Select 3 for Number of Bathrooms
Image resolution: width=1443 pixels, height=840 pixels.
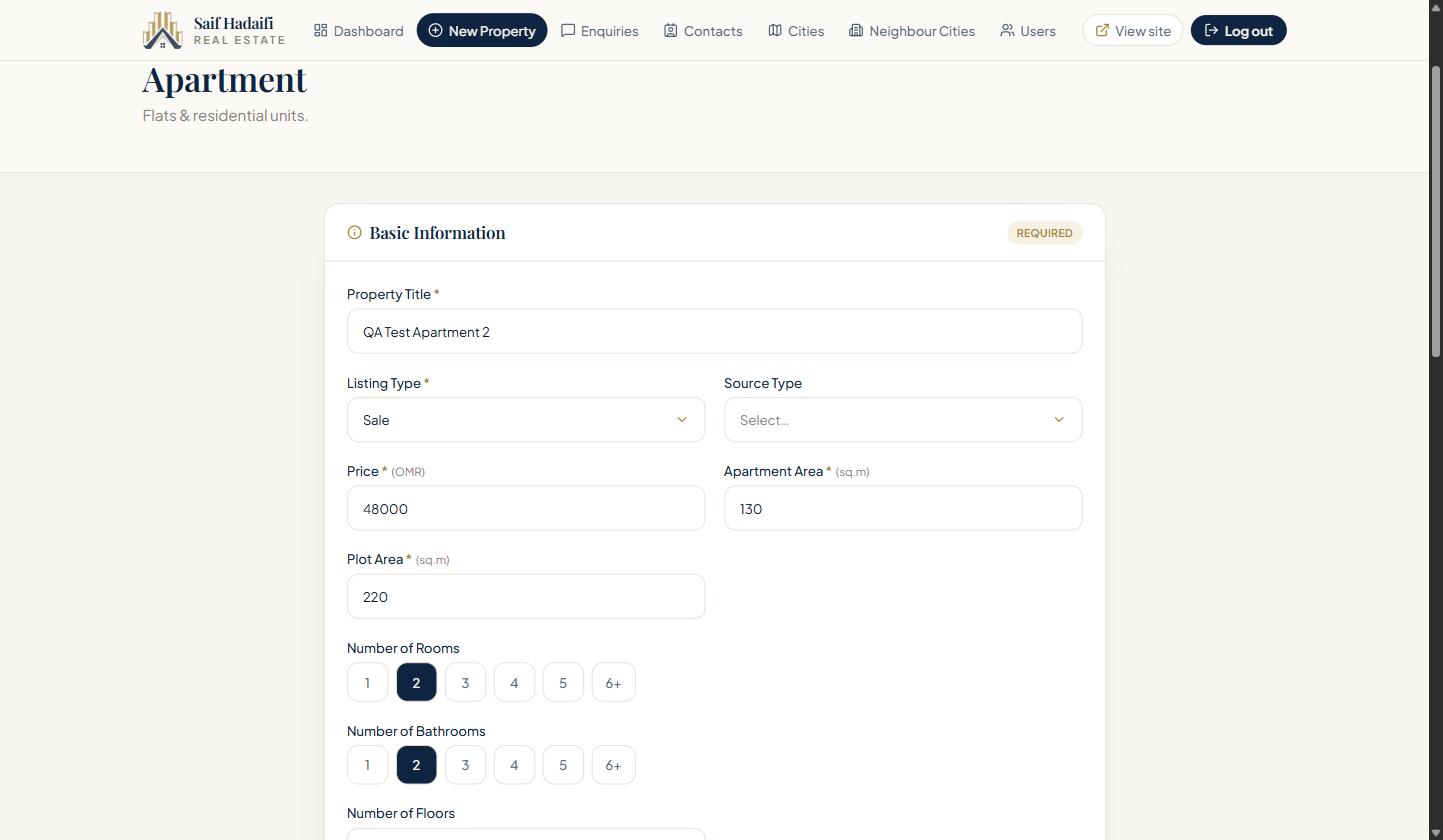click(465, 765)
